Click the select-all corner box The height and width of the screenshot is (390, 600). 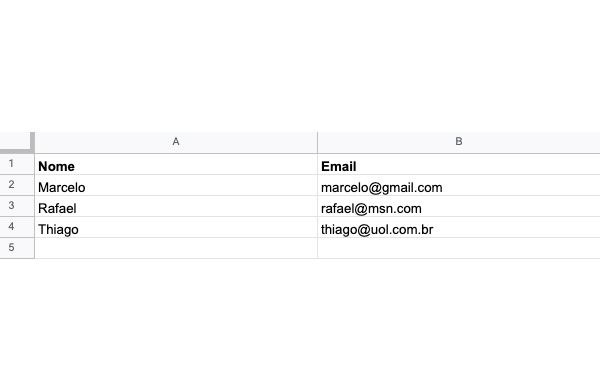click(x=17, y=142)
